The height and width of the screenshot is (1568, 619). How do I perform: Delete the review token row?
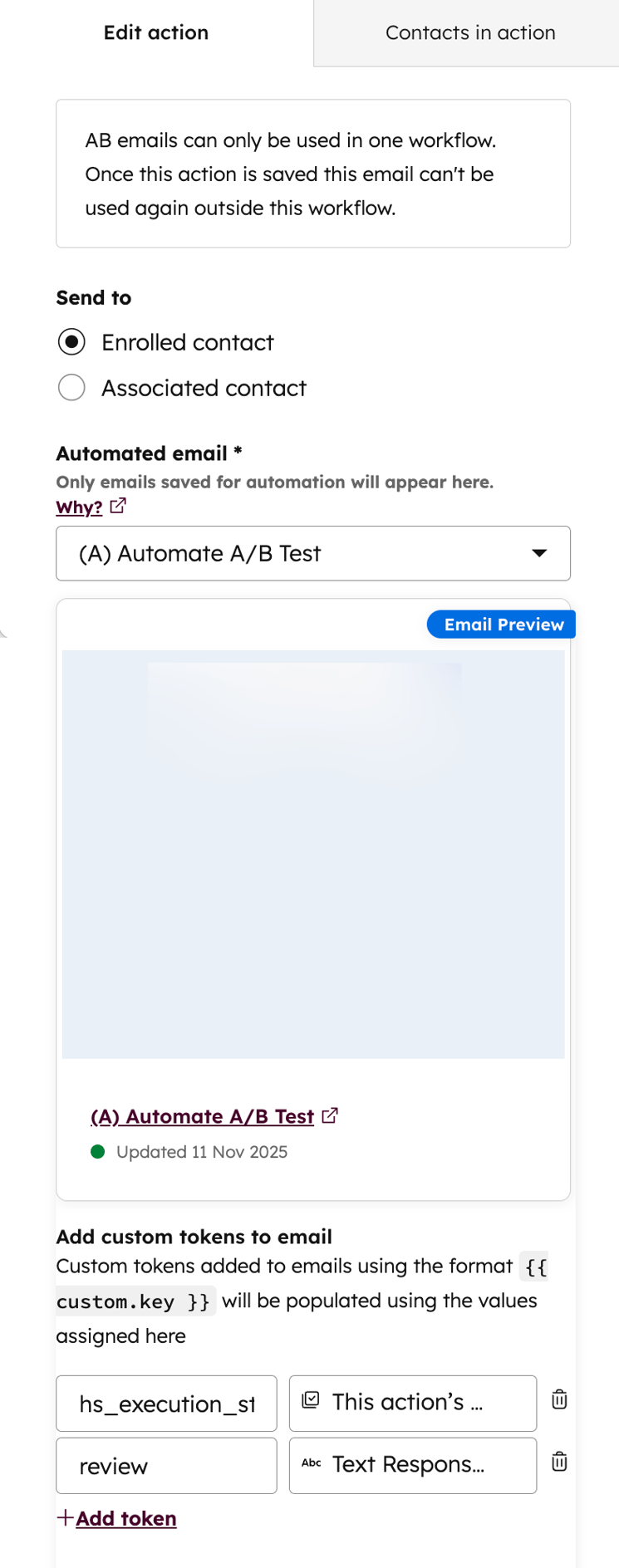coord(559,1462)
